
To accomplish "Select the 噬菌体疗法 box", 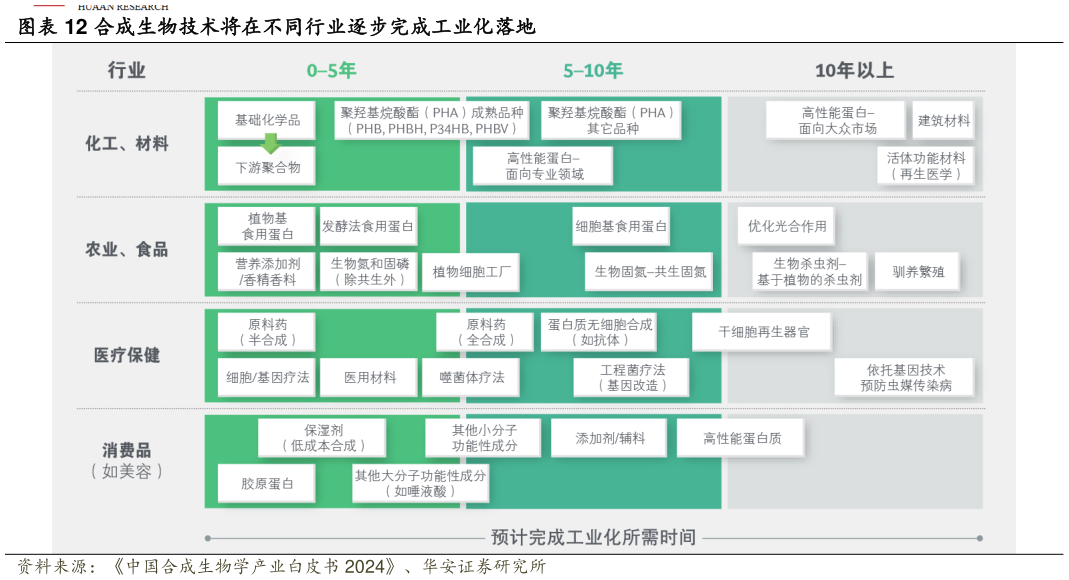I will point(470,378).
